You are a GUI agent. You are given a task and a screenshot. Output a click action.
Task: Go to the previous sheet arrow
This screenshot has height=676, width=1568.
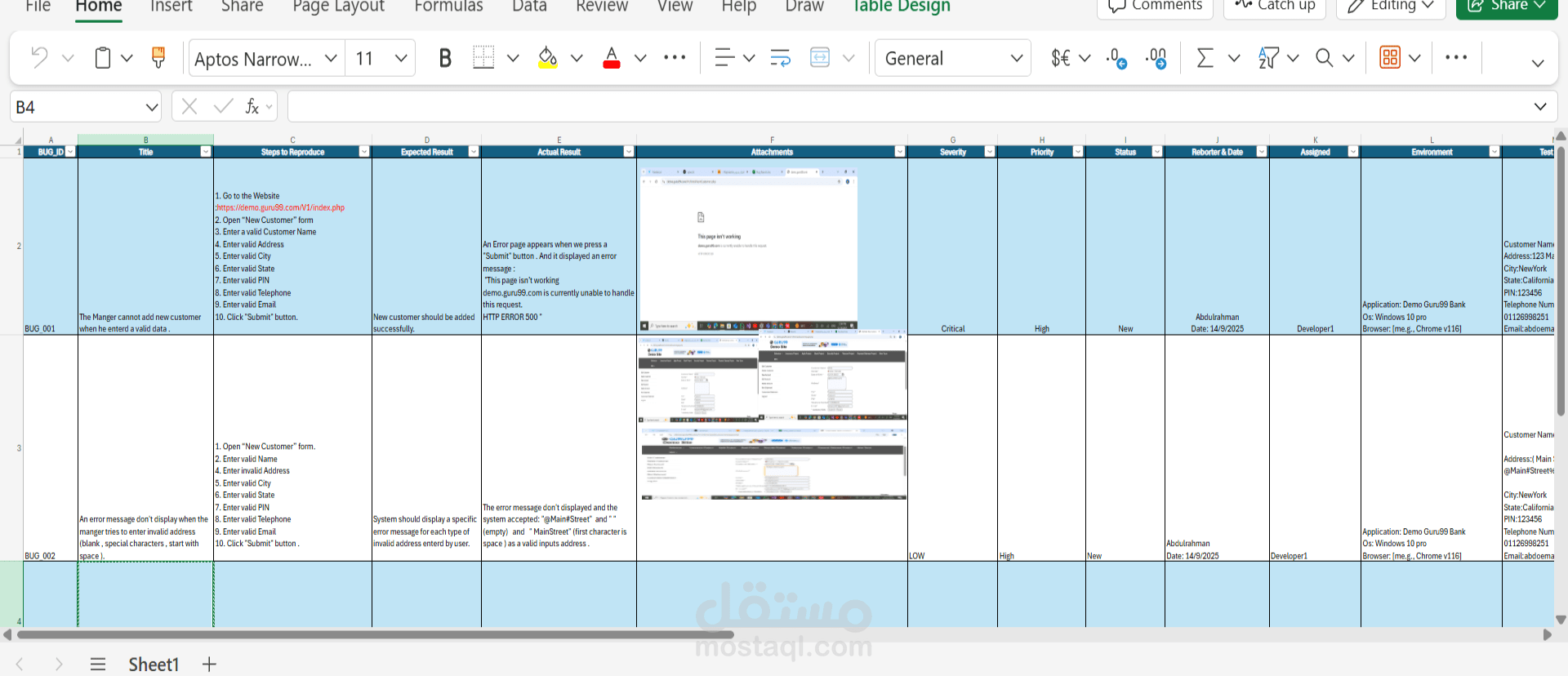(20, 665)
